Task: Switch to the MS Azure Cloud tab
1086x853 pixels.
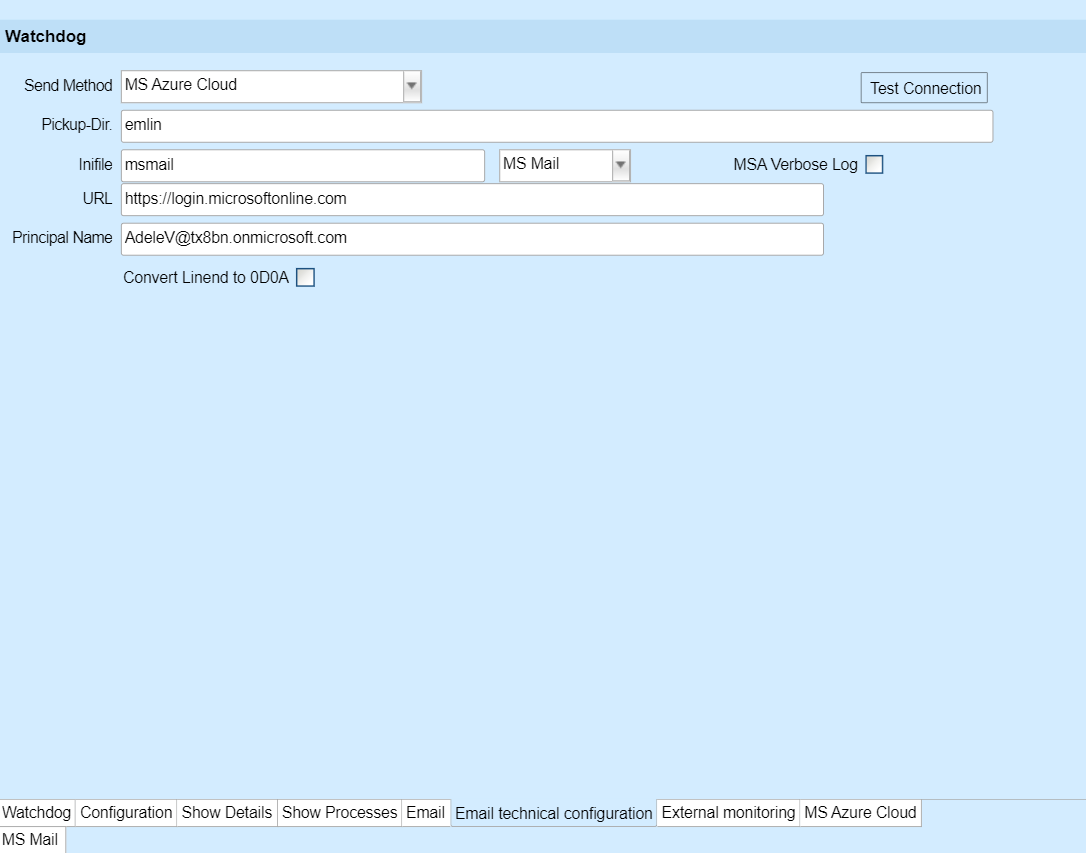Action: coord(860,812)
